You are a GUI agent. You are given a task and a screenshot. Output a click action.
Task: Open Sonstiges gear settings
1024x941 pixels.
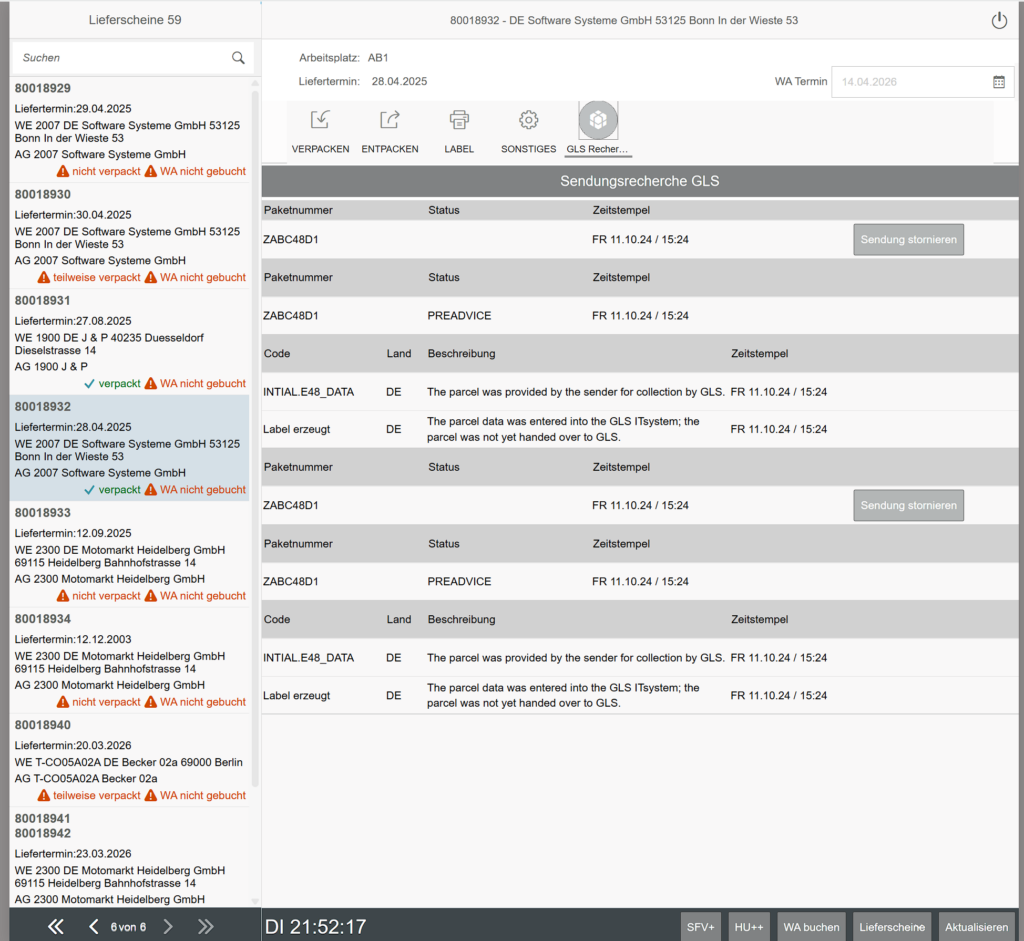[528, 121]
